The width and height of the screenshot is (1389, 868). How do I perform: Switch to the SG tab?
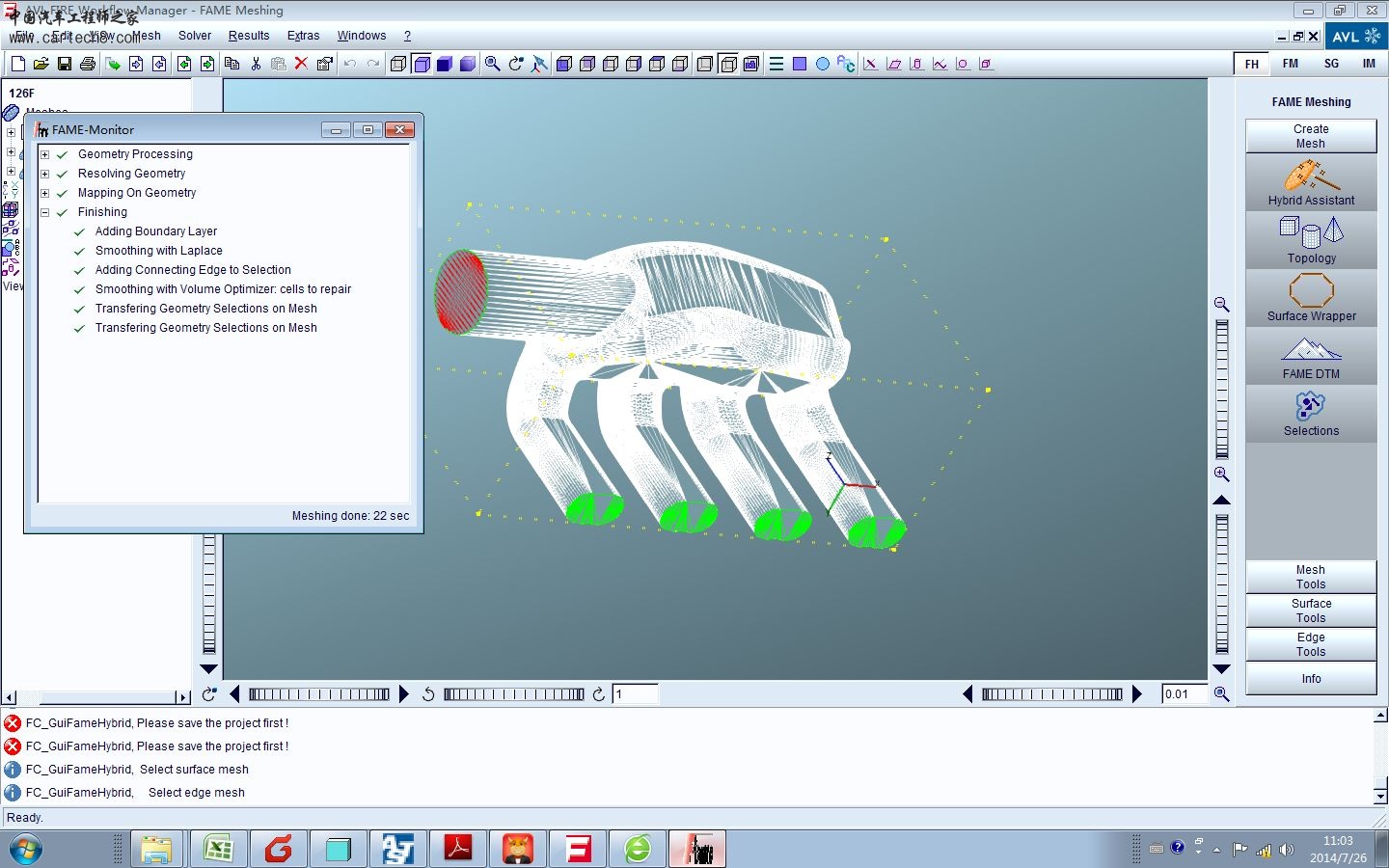[x=1331, y=64]
